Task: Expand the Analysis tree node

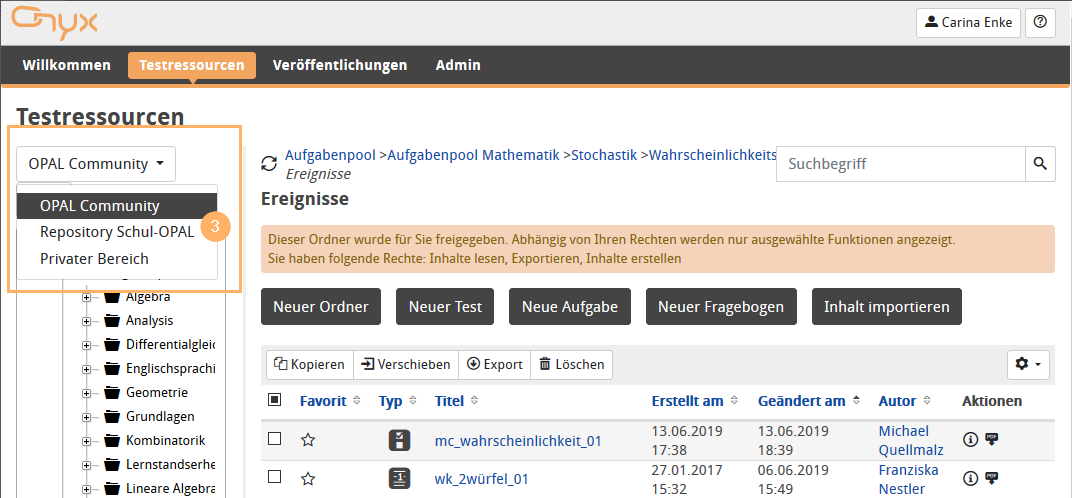Action: tap(86, 322)
